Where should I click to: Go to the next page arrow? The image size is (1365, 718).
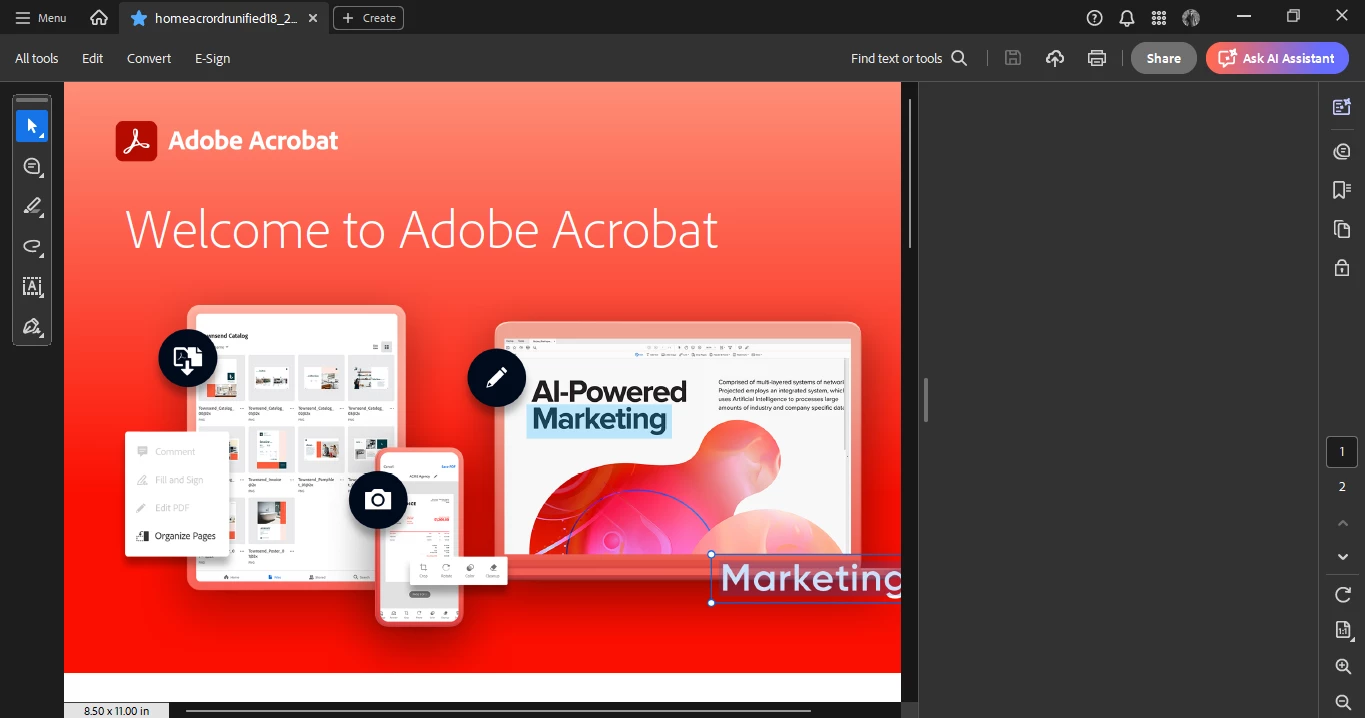[x=1343, y=557]
